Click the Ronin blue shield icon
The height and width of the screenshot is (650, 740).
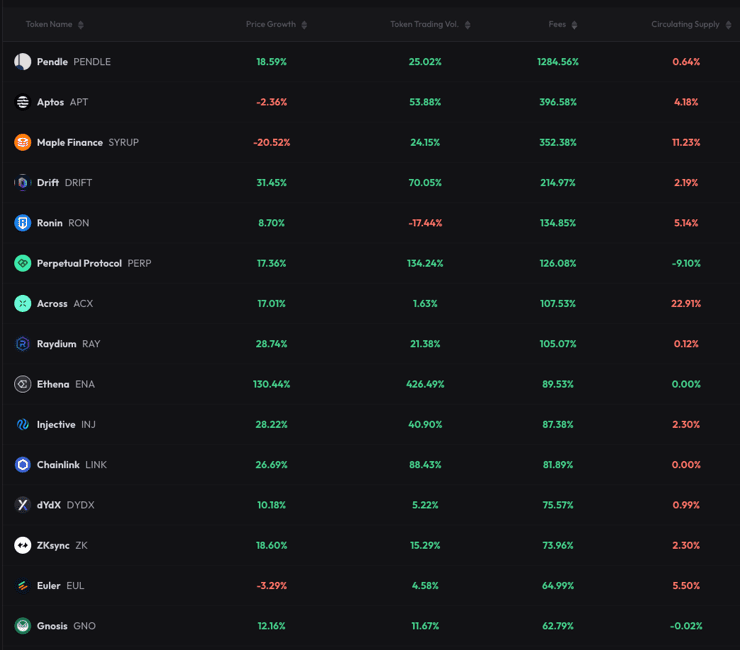click(22, 223)
